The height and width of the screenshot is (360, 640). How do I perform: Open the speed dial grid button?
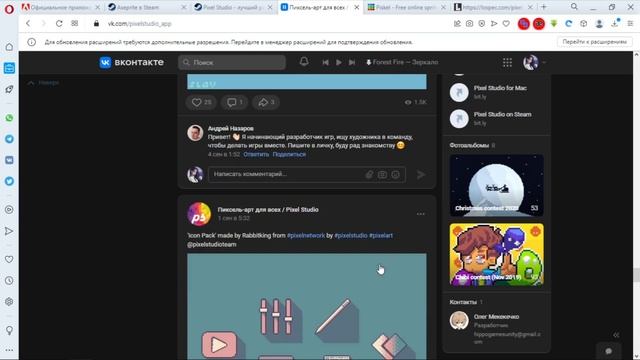coord(74,24)
